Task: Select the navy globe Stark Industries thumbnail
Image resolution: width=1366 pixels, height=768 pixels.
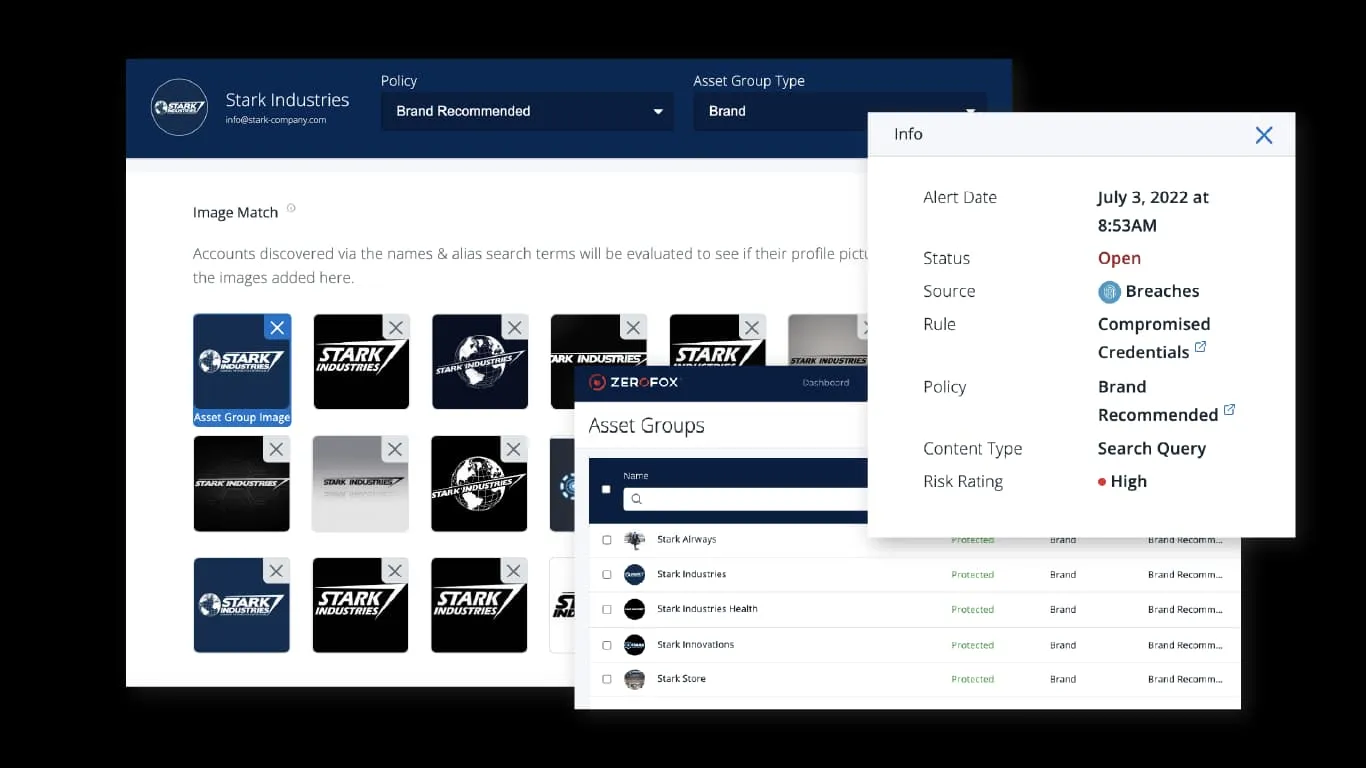Action: pos(480,362)
